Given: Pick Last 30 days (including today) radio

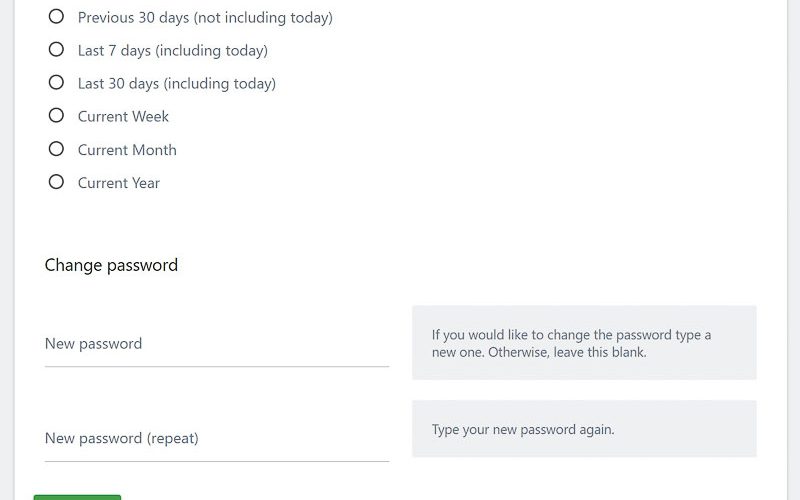Looking at the screenshot, I should click(x=56, y=83).
